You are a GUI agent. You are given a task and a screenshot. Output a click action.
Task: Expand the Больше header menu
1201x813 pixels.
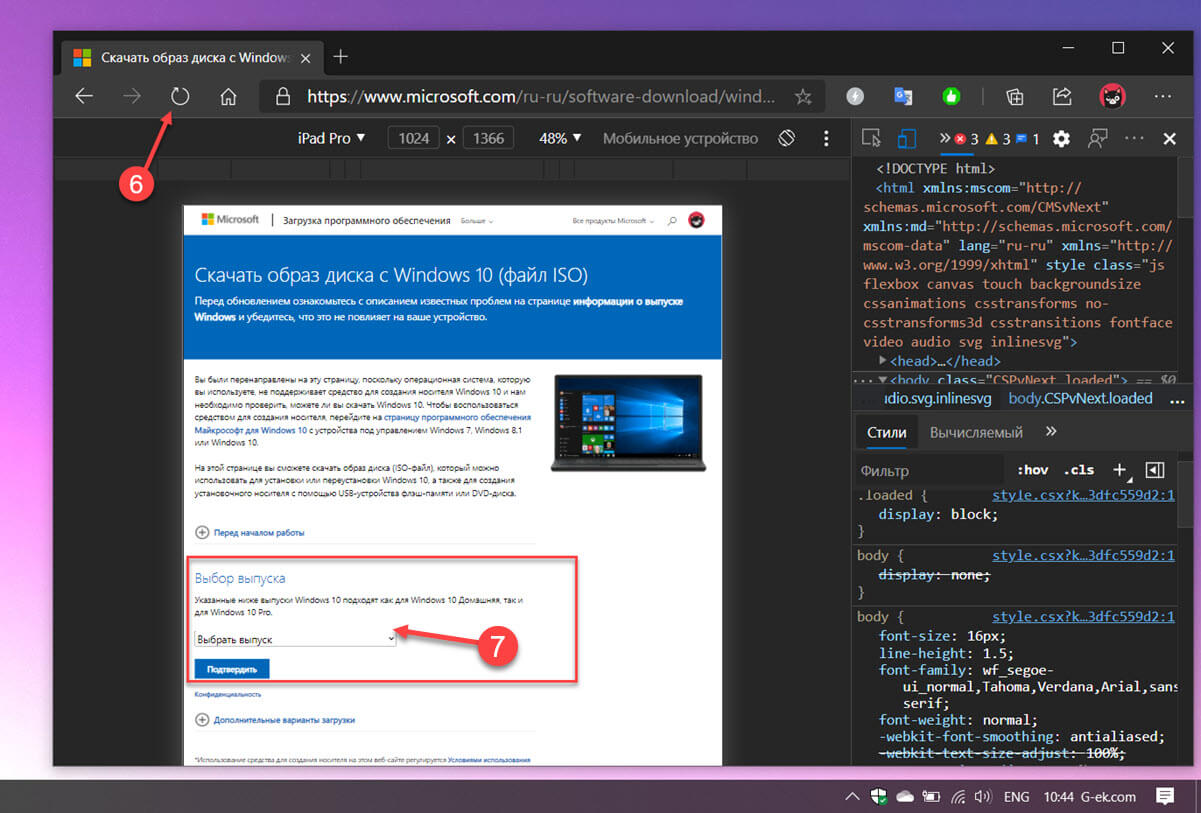tap(477, 220)
